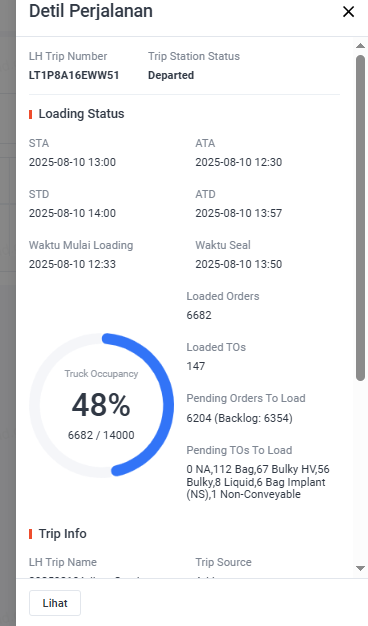Click the Waktu Seal timestamp
The image size is (368, 626).
click(x=239, y=264)
